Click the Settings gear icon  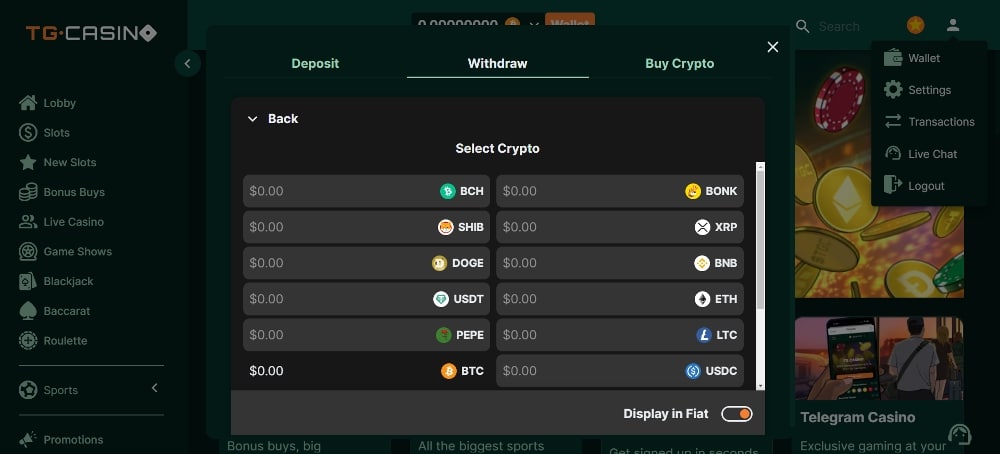coord(893,89)
